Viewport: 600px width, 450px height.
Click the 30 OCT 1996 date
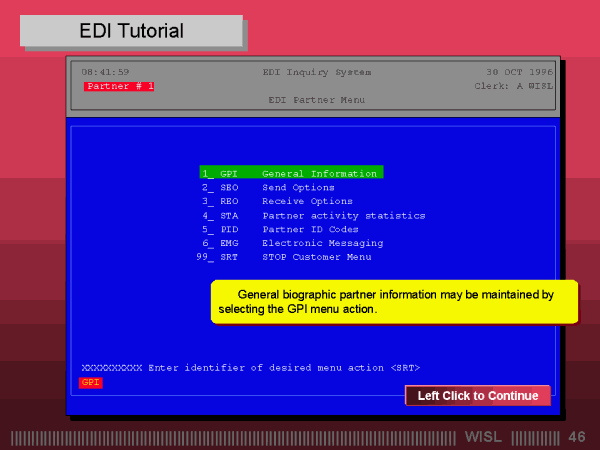click(x=518, y=72)
